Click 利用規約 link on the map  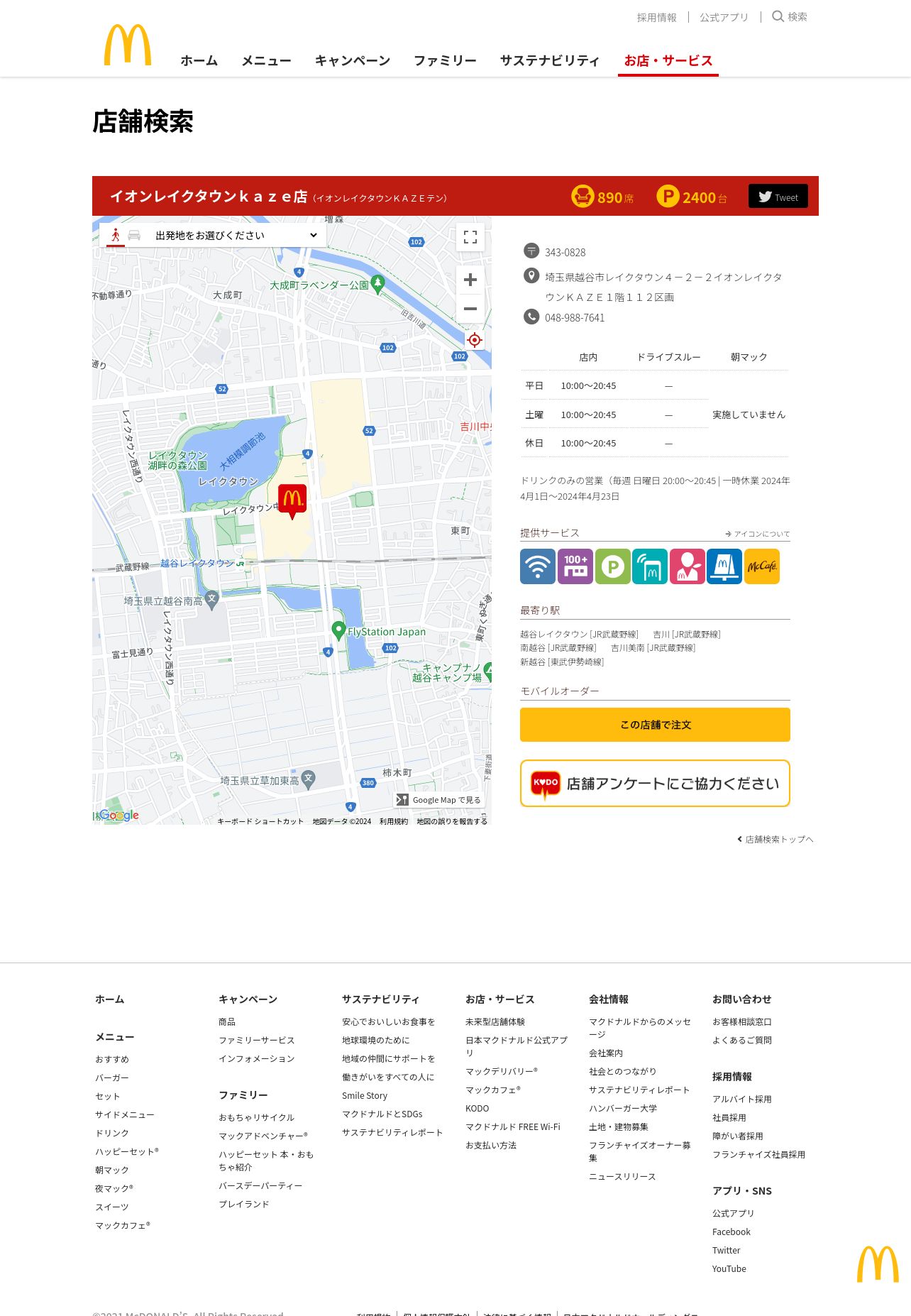pos(394,821)
